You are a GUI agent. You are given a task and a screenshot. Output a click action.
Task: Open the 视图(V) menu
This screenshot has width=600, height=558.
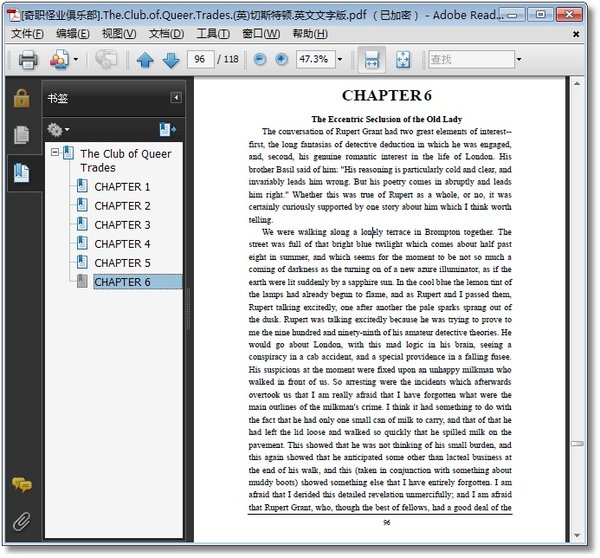pyautogui.click(x=119, y=34)
